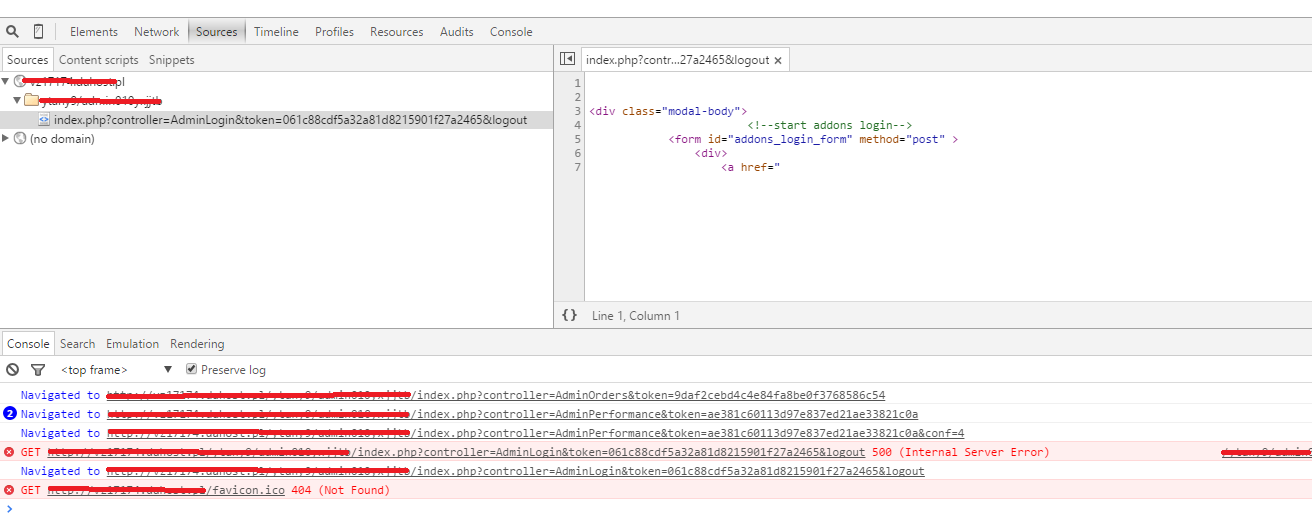The image size is (1312, 513).
Task: Click the pretty print braces icon
Action: click(569, 315)
